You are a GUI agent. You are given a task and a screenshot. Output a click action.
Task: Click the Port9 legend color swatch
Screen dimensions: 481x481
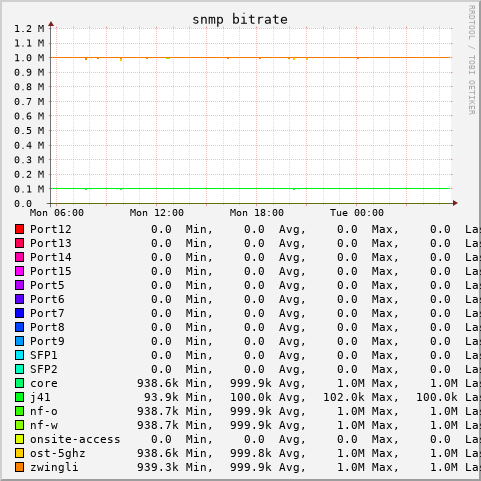(x=20, y=341)
